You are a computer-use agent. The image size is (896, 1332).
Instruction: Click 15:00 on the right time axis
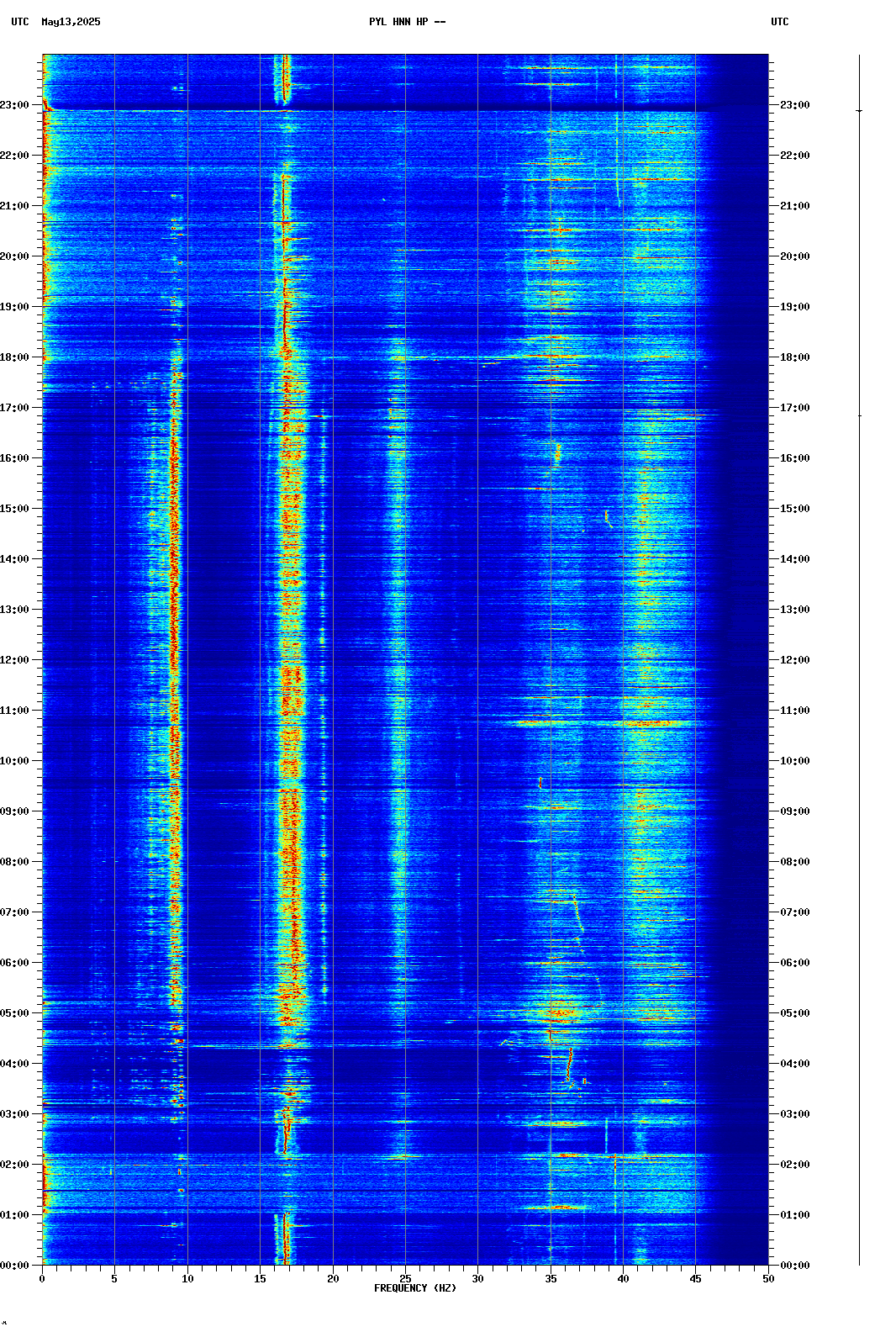point(795,509)
